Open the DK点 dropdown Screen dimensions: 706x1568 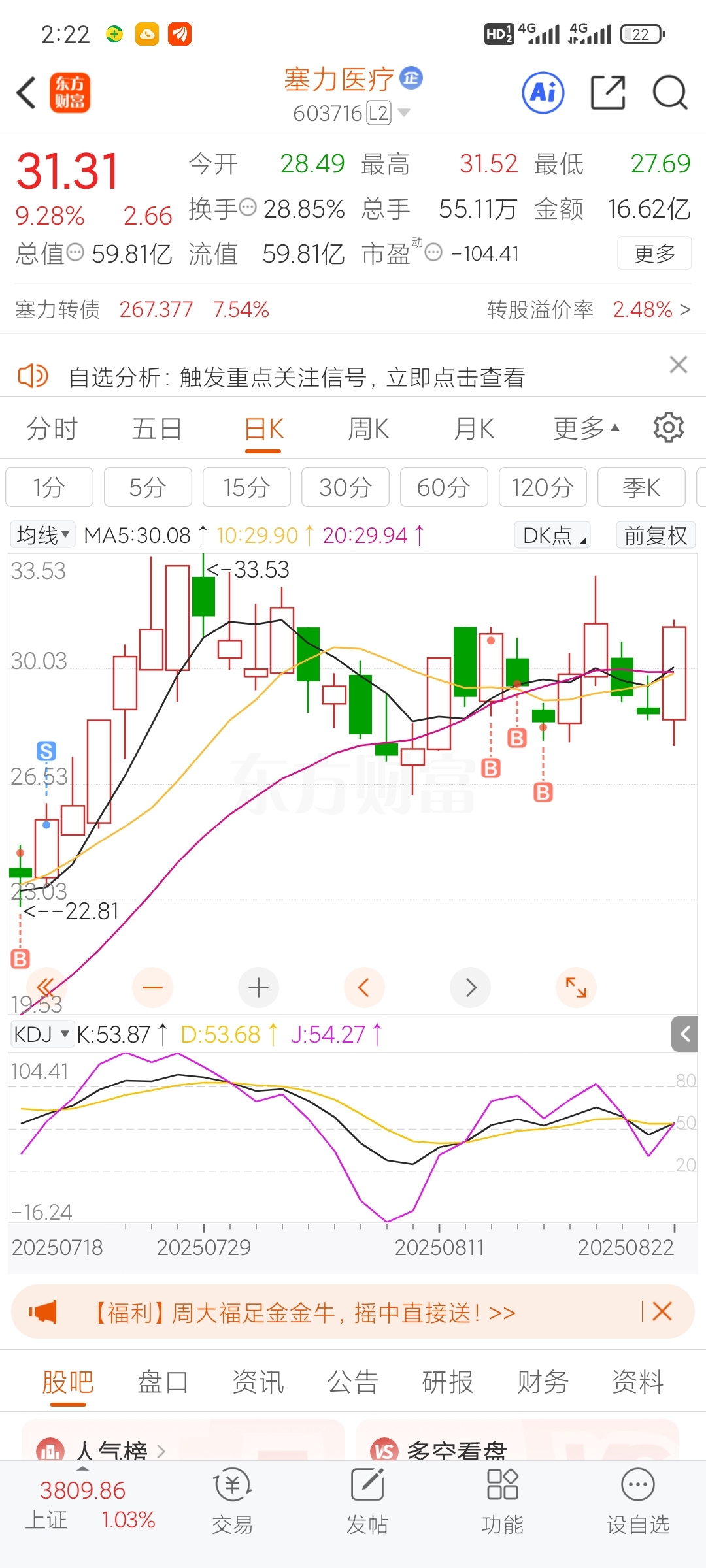pyautogui.click(x=552, y=535)
